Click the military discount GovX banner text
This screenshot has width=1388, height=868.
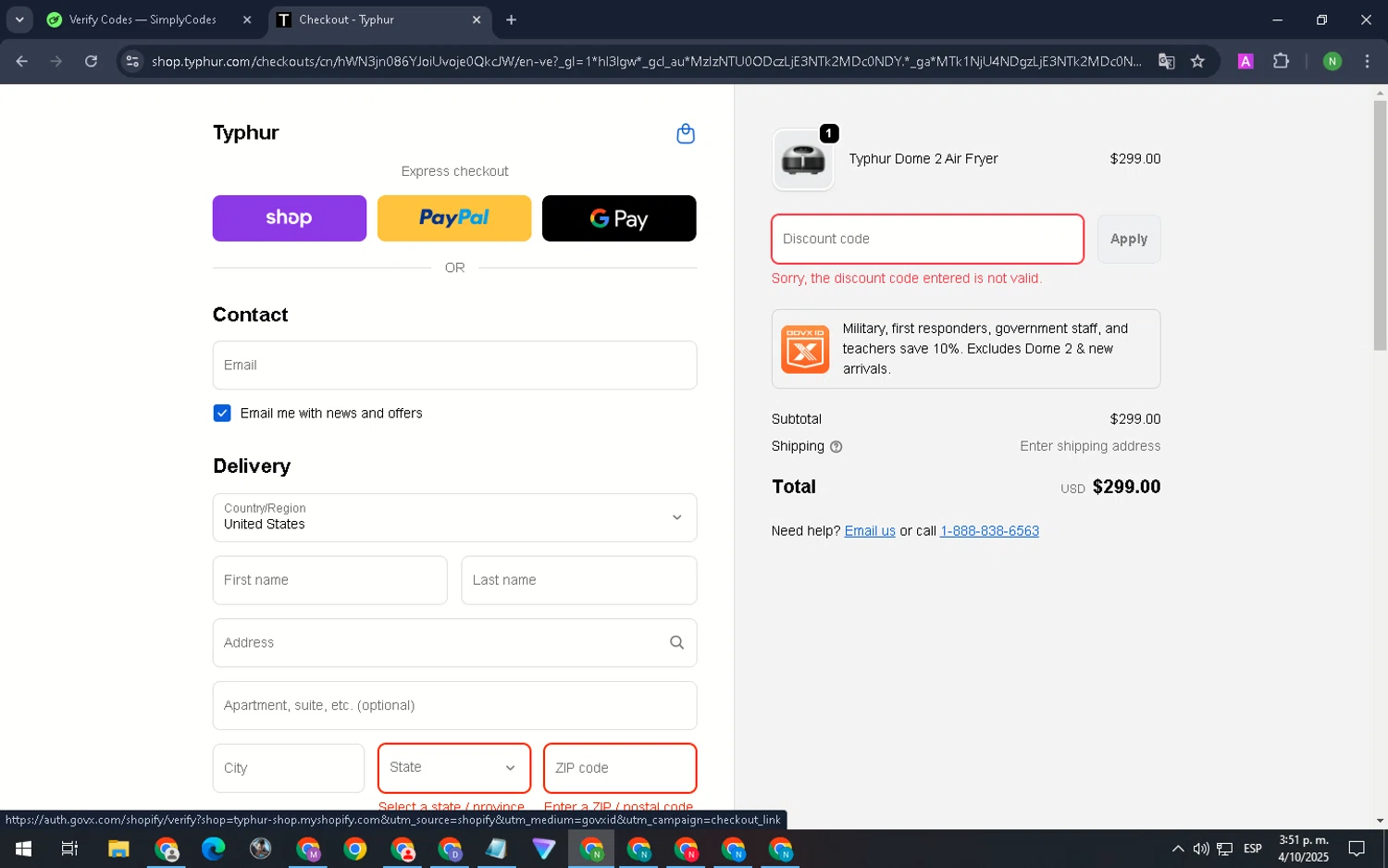click(x=985, y=349)
